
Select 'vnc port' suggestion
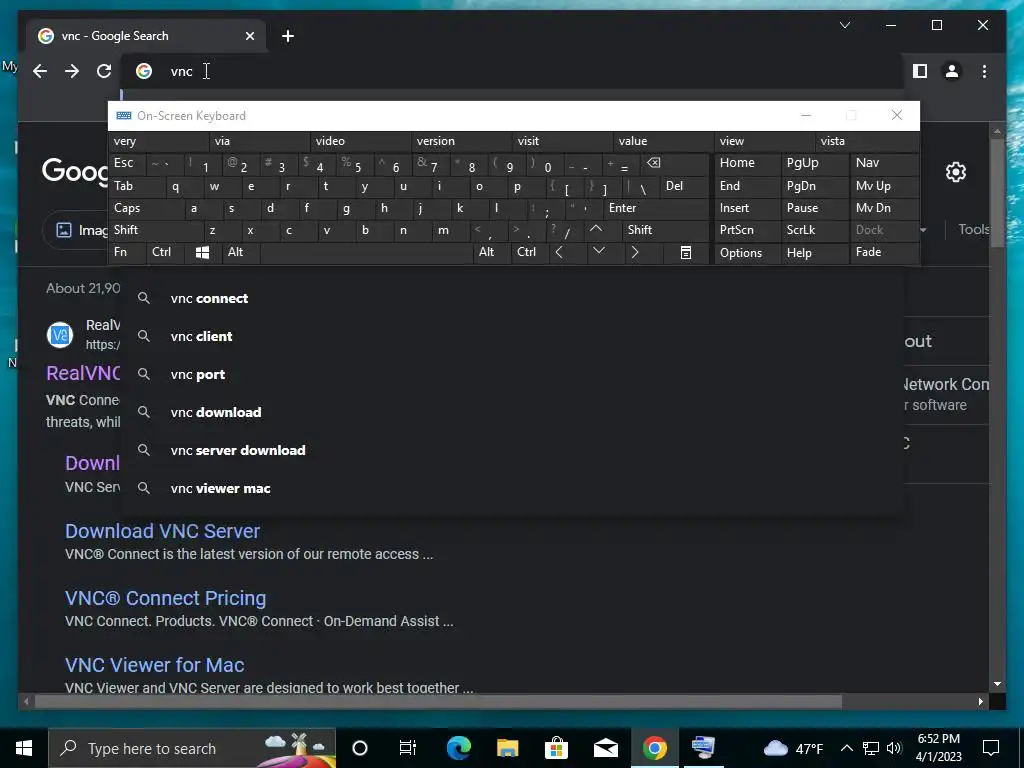pyautogui.click(x=513, y=374)
